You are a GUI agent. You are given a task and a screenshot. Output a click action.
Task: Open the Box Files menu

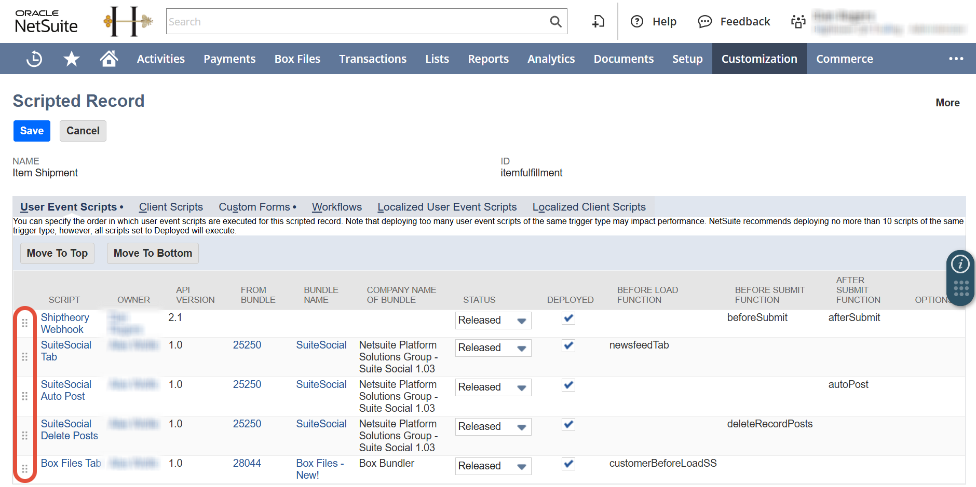298,59
